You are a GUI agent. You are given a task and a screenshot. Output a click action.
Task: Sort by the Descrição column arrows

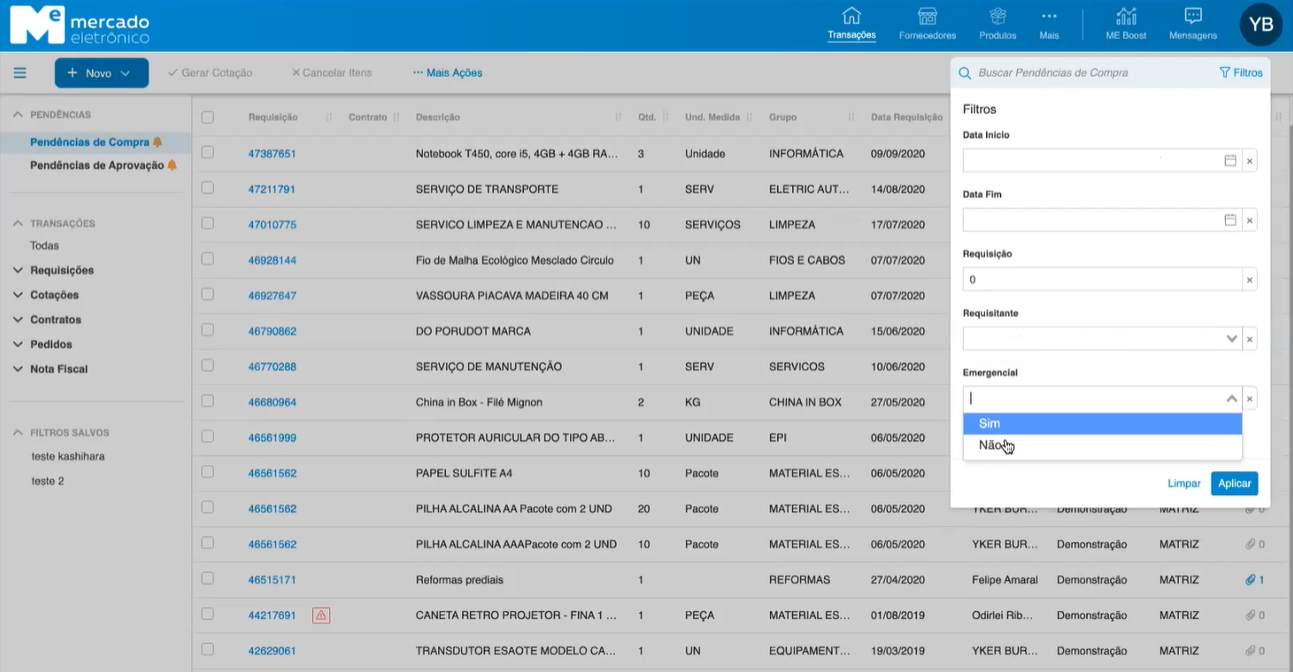(x=618, y=117)
